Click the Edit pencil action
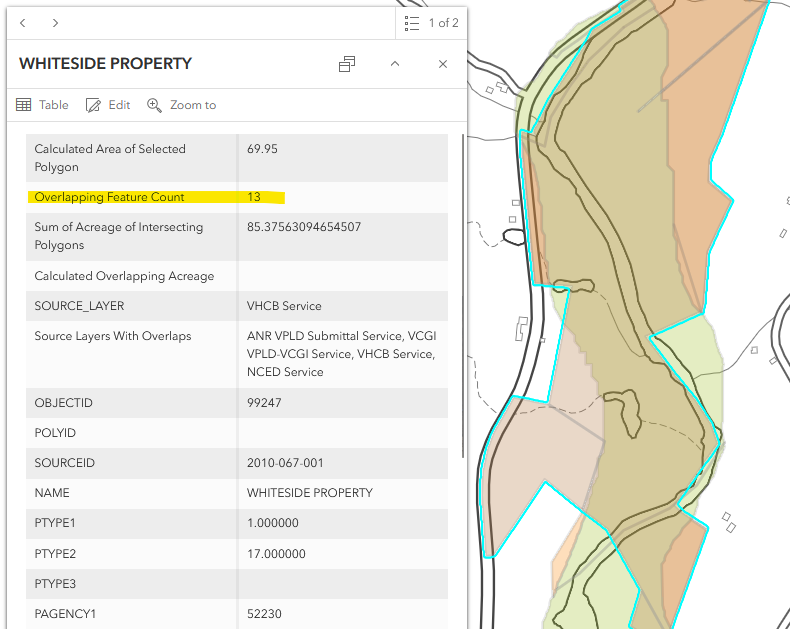 (108, 105)
